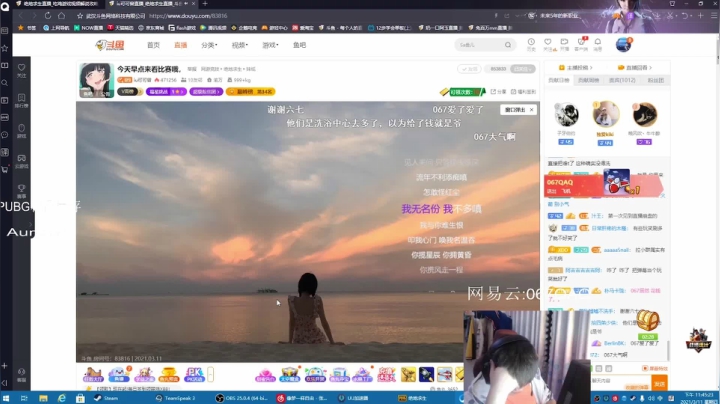Switch to OBS 25.0.4 in taskbar

click(x=243, y=398)
